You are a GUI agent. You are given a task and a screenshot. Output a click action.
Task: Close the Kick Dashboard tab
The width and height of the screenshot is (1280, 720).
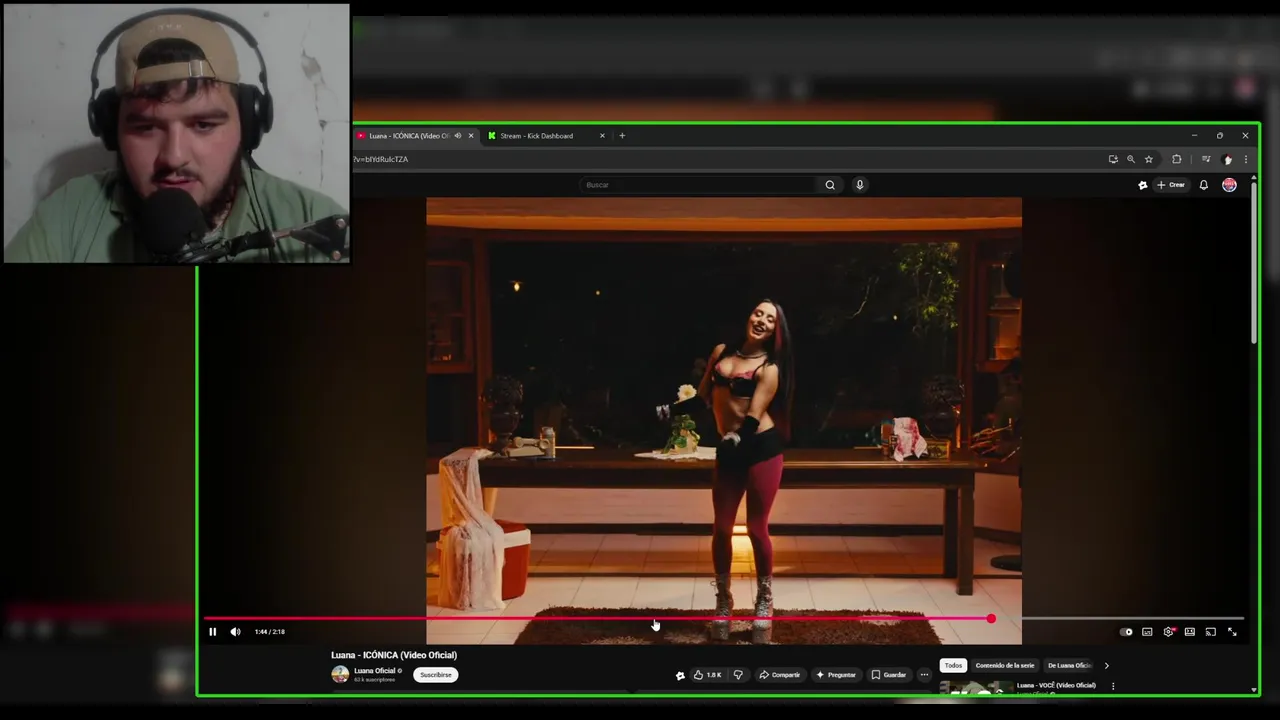602,136
